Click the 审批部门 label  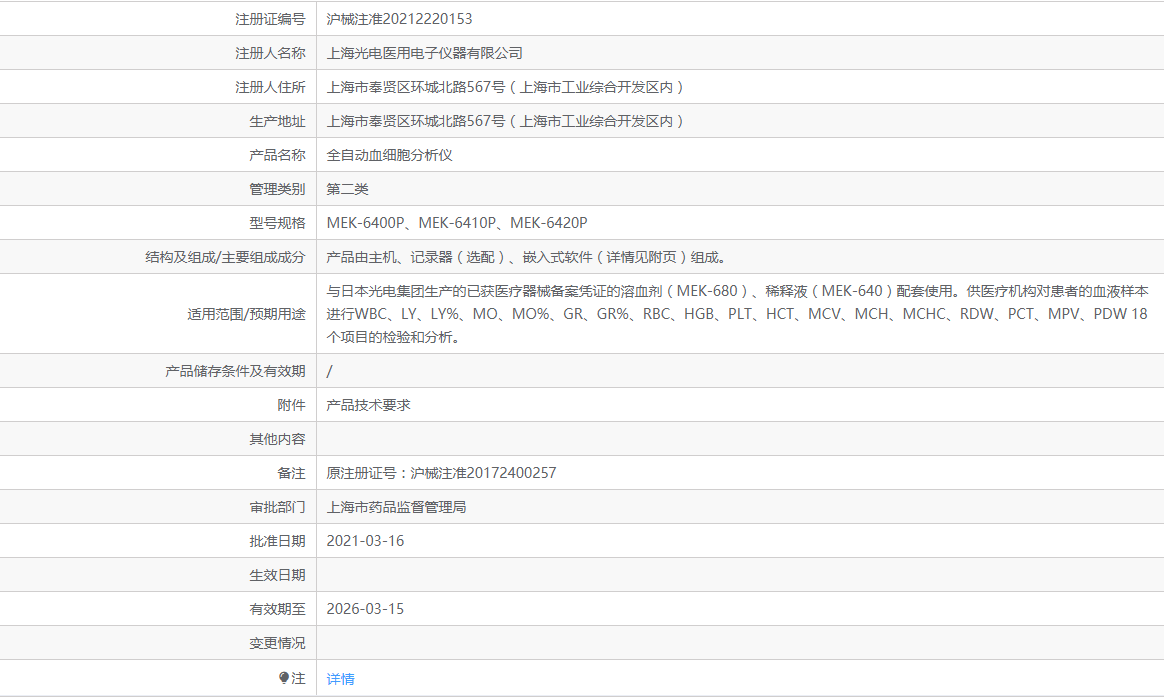pyautogui.click(x=278, y=507)
